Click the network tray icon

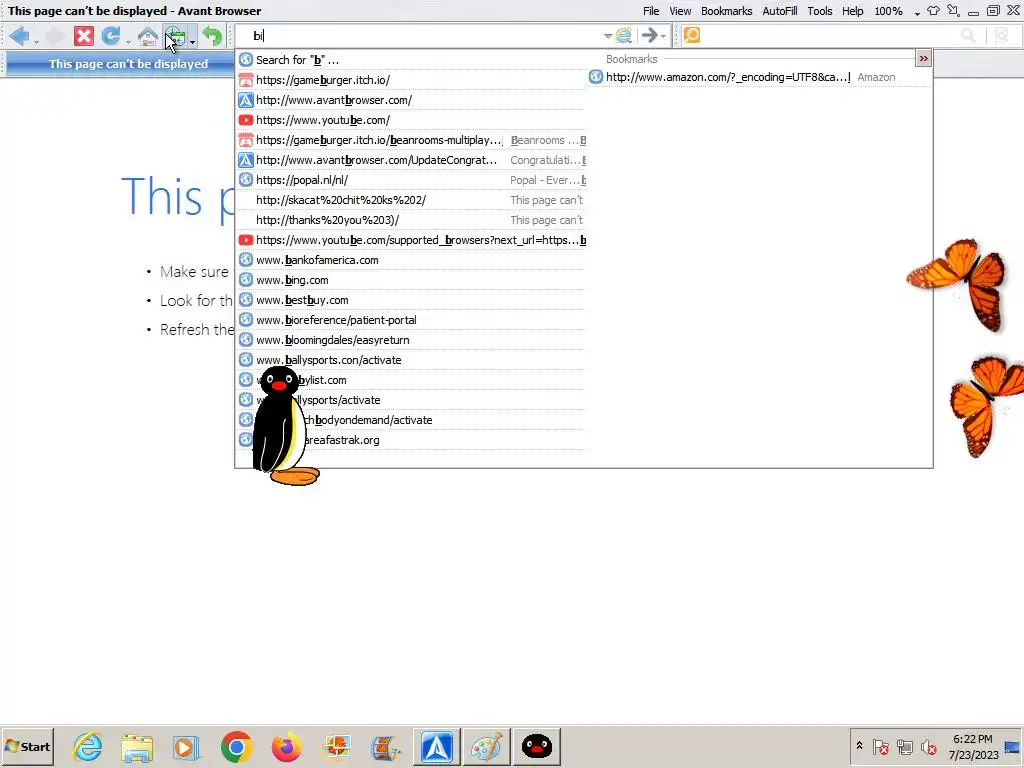click(x=904, y=746)
